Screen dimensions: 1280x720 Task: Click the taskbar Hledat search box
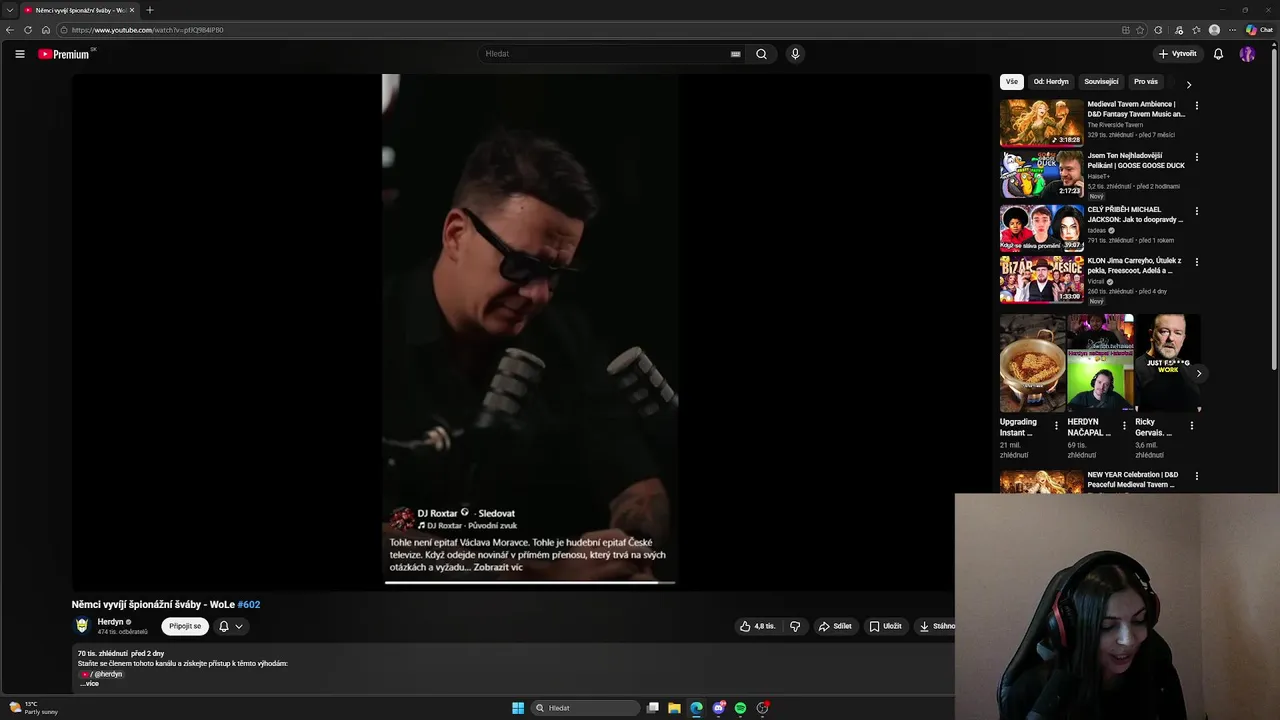click(x=586, y=708)
